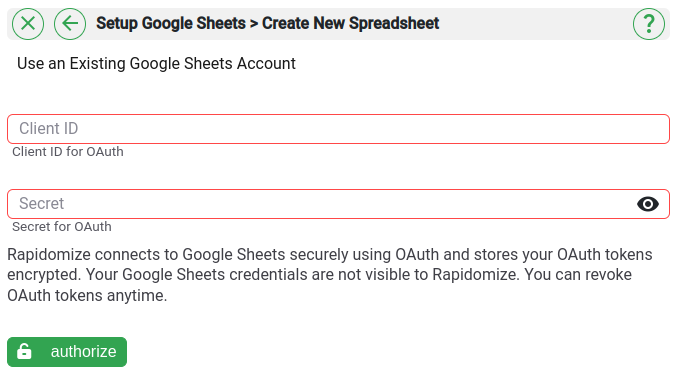This screenshot has height=389, width=676.
Task: Focus the Secret input field
Action: [x=338, y=204]
